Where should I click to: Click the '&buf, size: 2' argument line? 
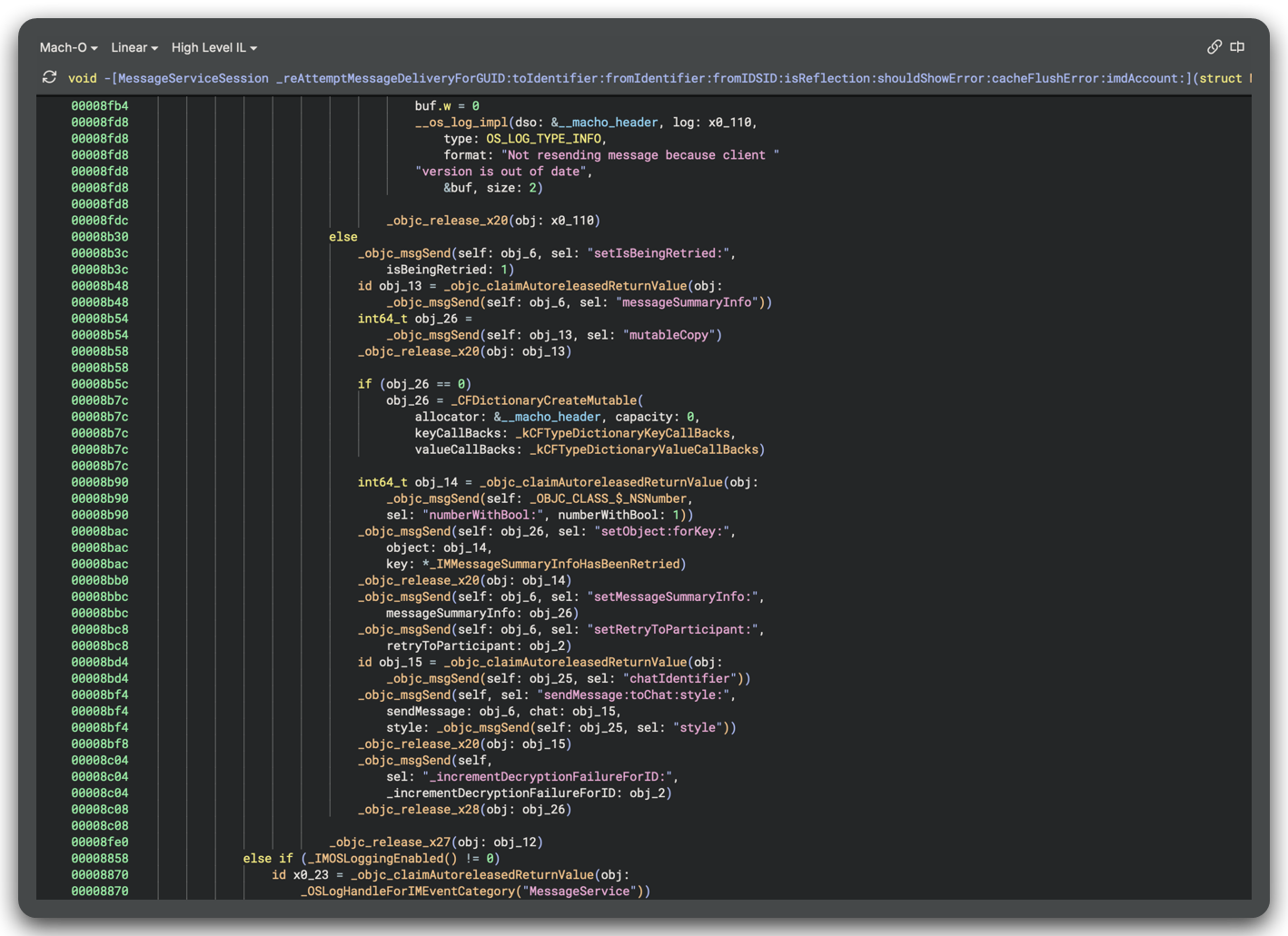pyautogui.click(x=493, y=188)
